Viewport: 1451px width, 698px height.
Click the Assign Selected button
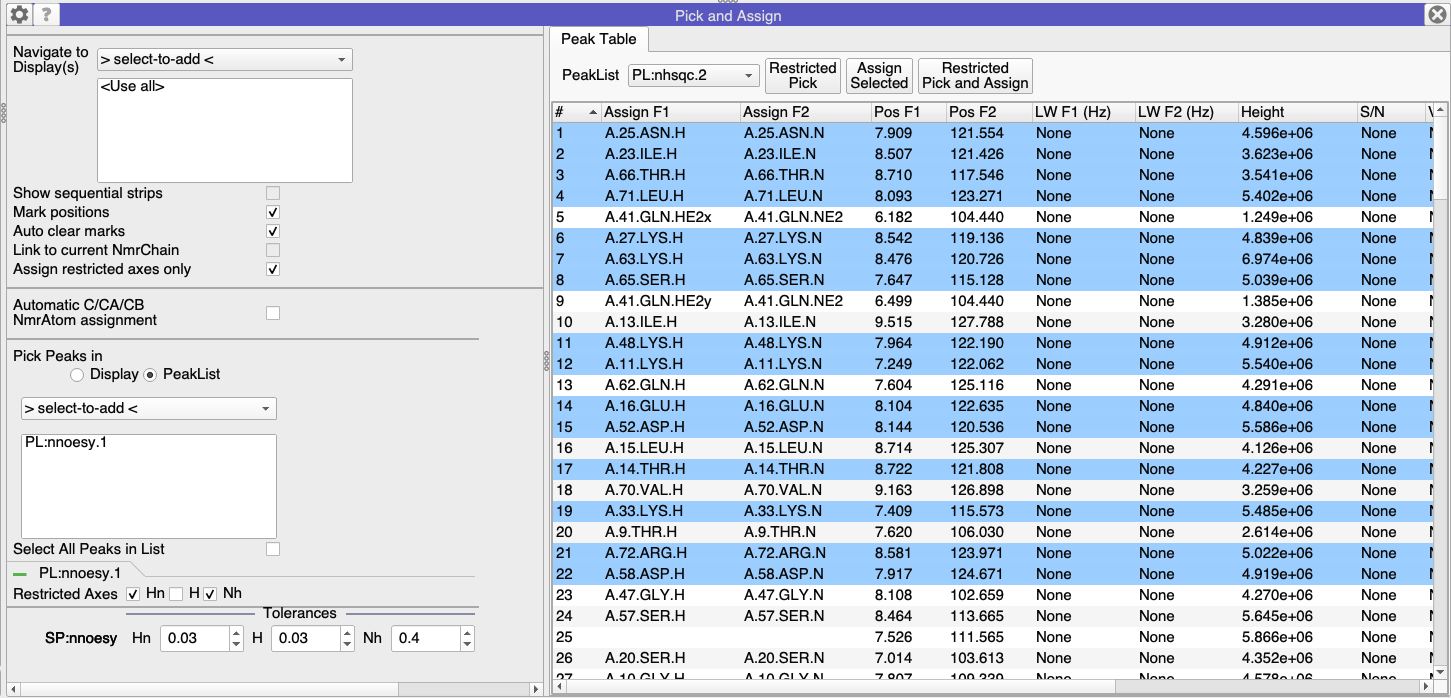point(879,76)
